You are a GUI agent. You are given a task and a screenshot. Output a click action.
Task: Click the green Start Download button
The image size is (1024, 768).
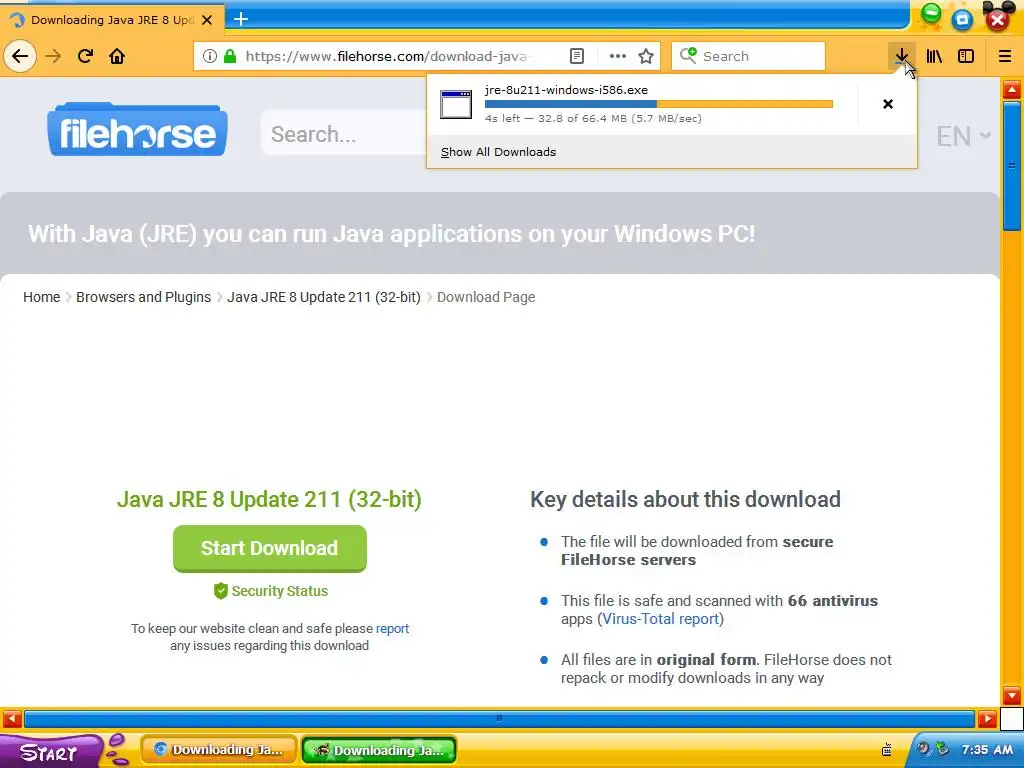tap(270, 549)
